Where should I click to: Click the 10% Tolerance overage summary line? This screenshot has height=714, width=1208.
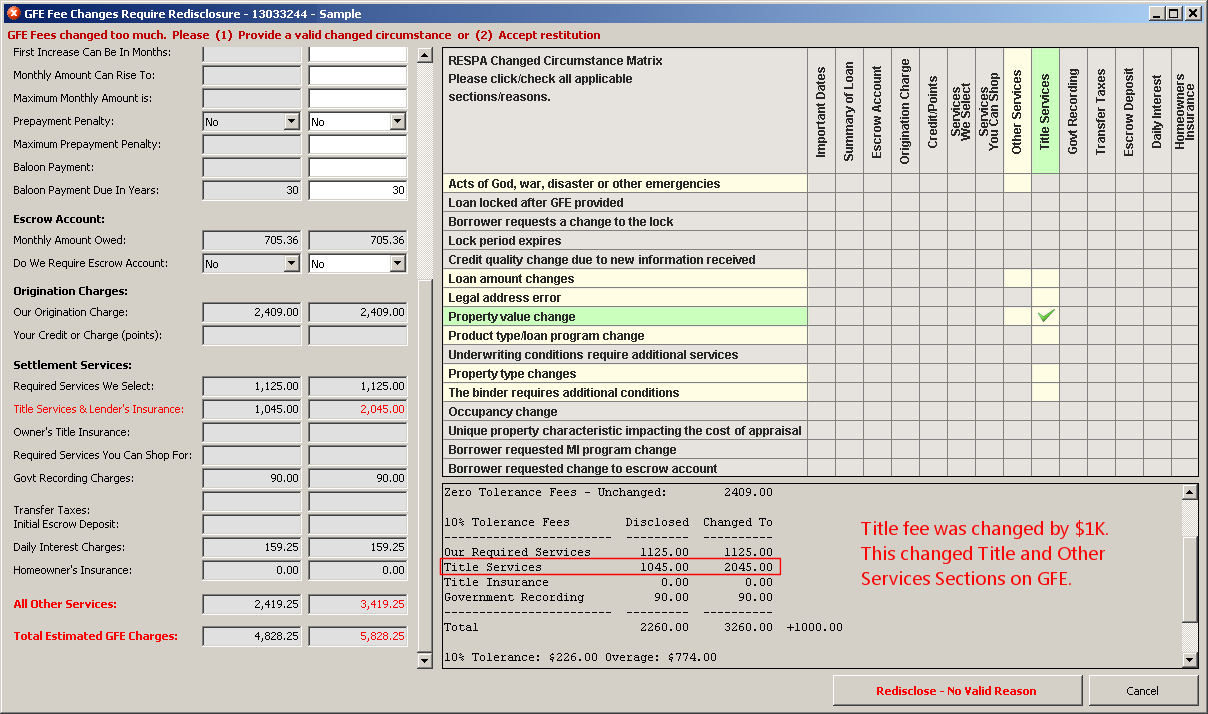coord(580,657)
